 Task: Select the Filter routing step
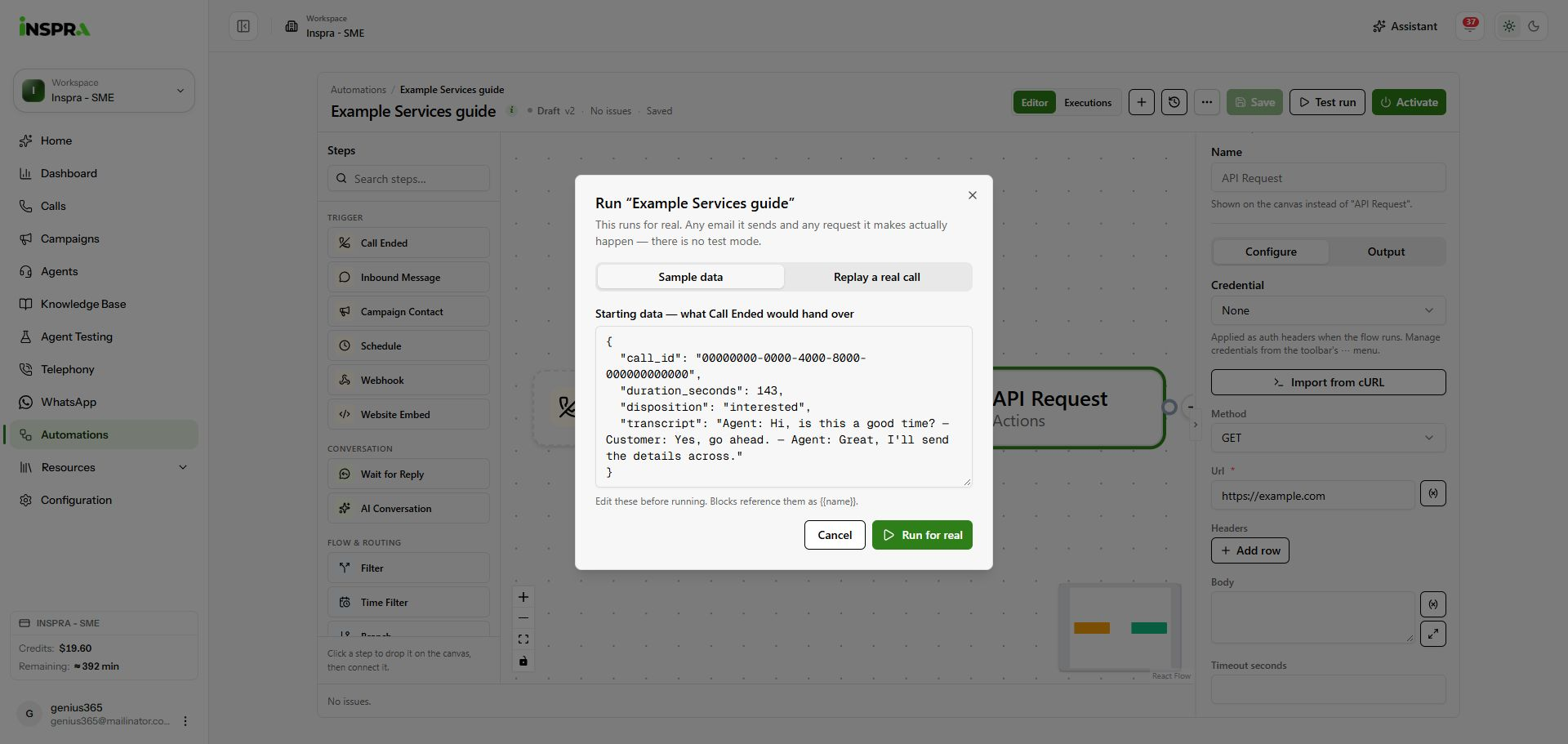[x=408, y=568]
